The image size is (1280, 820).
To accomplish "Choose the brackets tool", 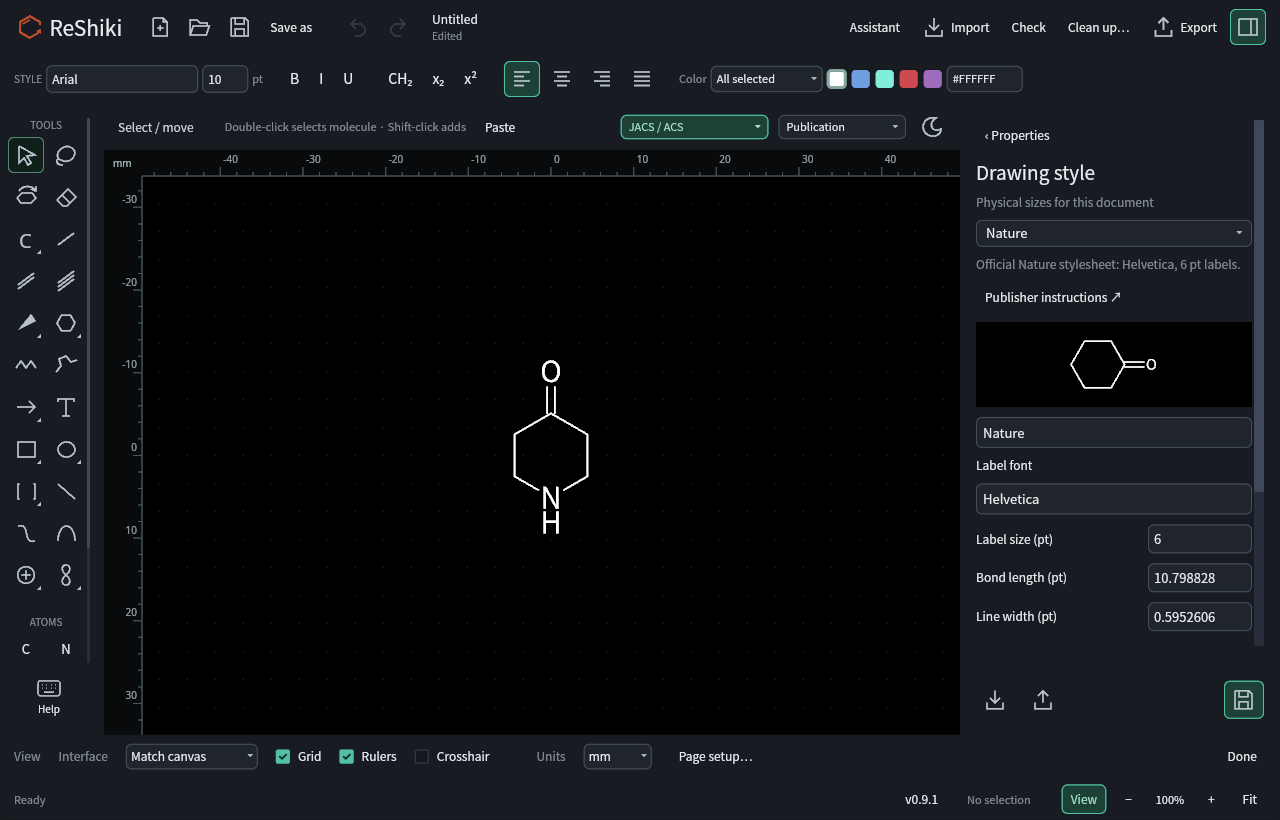I will (26, 491).
